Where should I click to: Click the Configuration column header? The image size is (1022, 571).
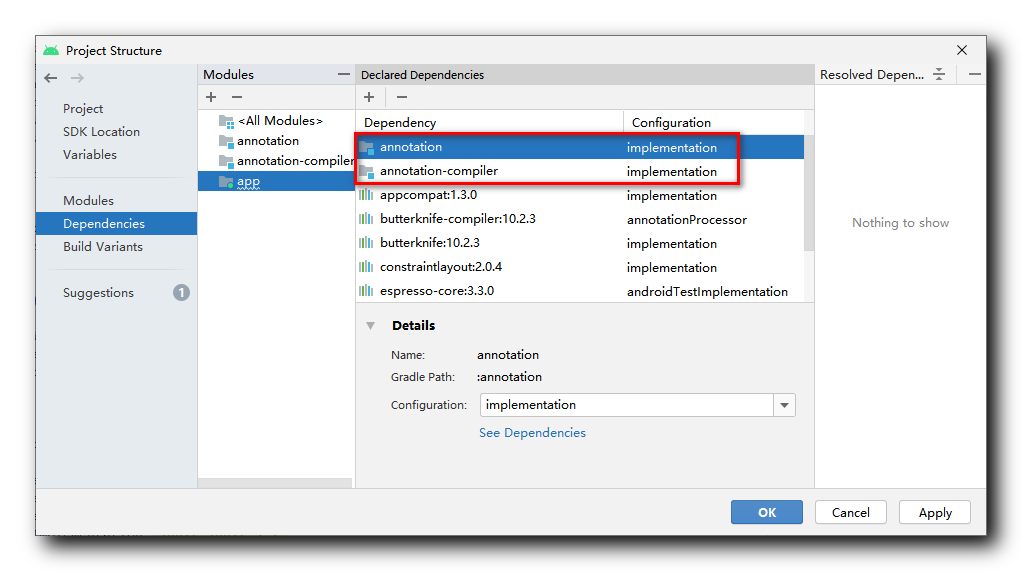[714, 123]
